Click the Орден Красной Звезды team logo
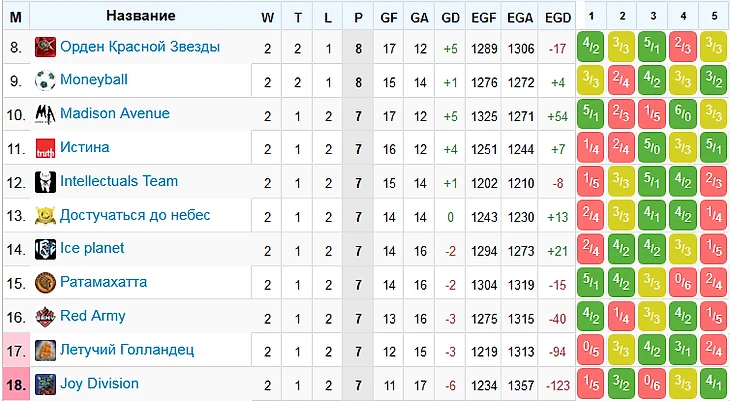Image resolution: width=730 pixels, height=403 pixels. [45, 47]
